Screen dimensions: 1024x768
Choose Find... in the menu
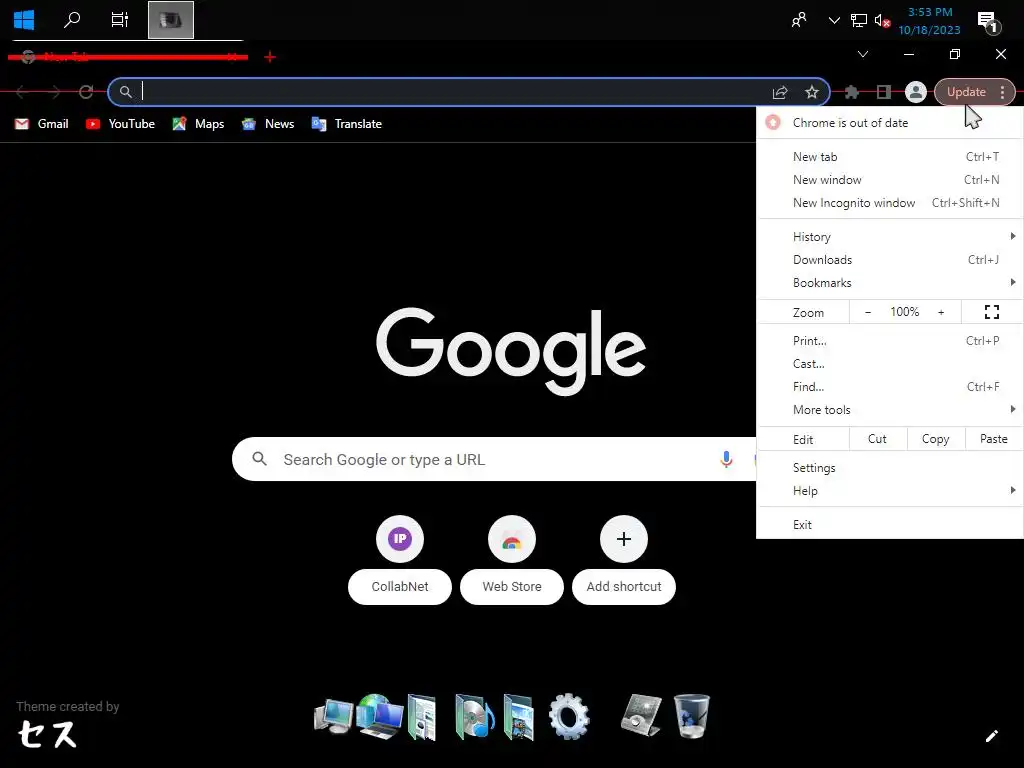tap(889, 387)
